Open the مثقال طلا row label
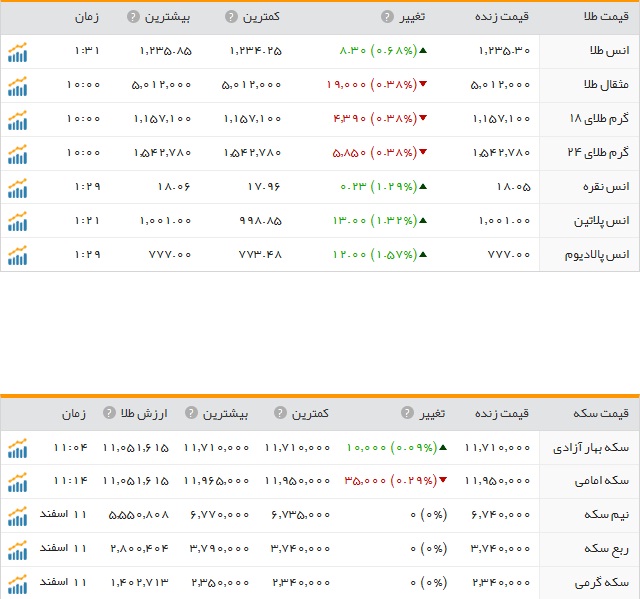 (606, 84)
